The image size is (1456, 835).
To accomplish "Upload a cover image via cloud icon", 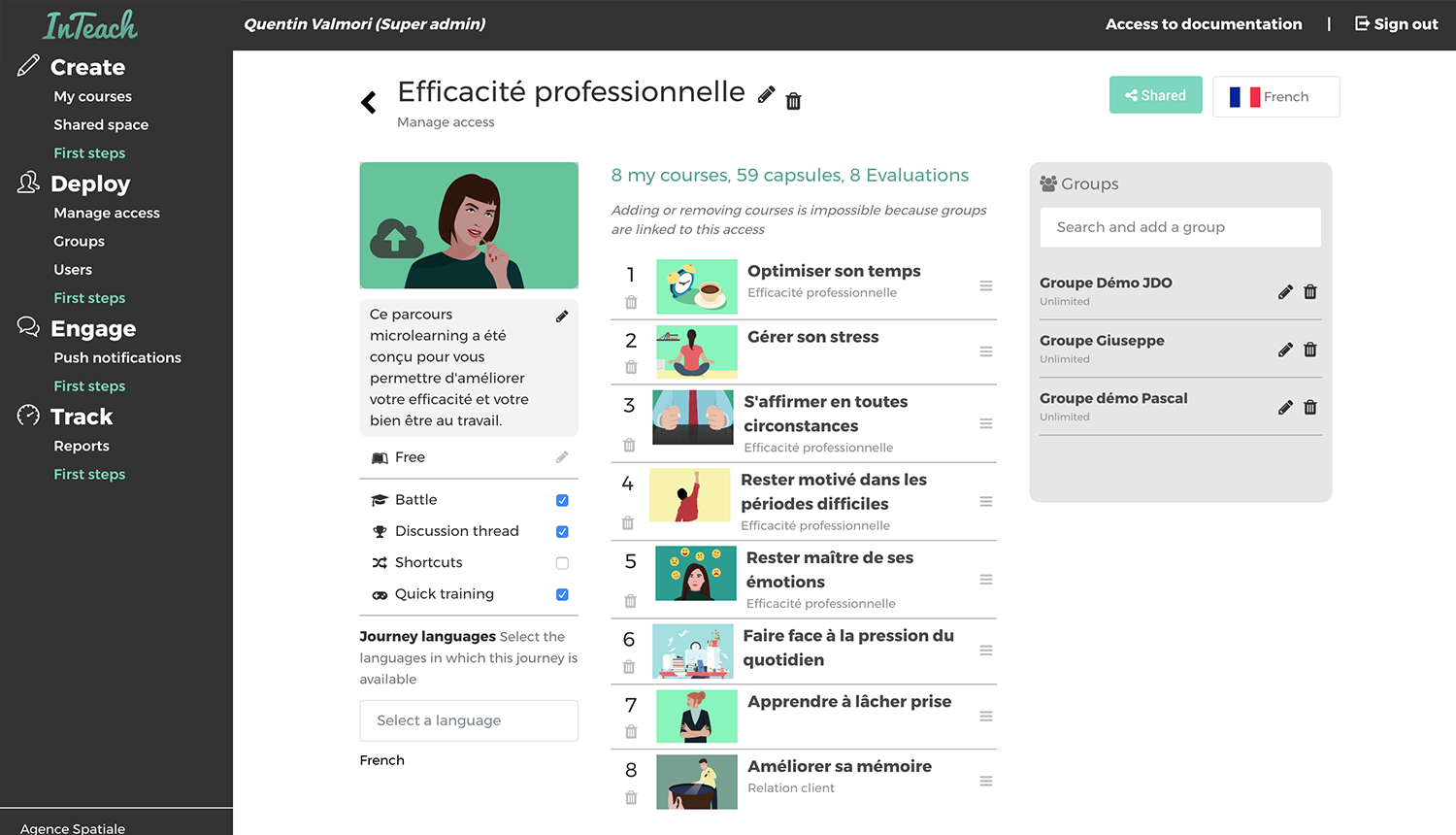I will [x=395, y=239].
